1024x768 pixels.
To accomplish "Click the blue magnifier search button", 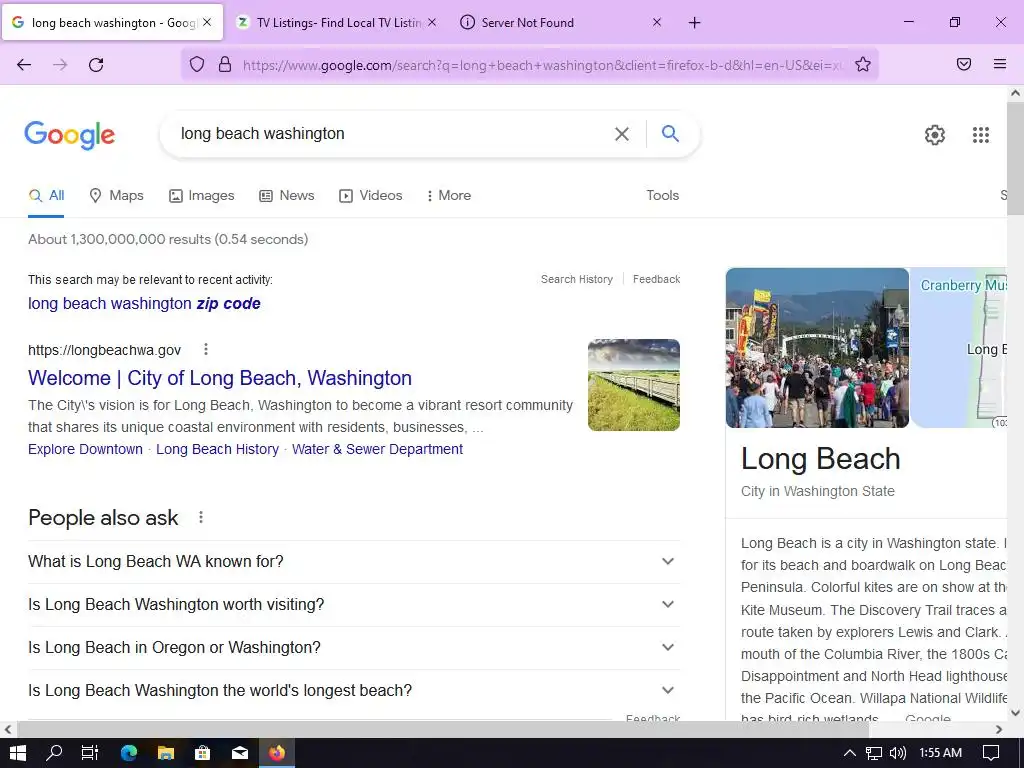I will click(670, 133).
